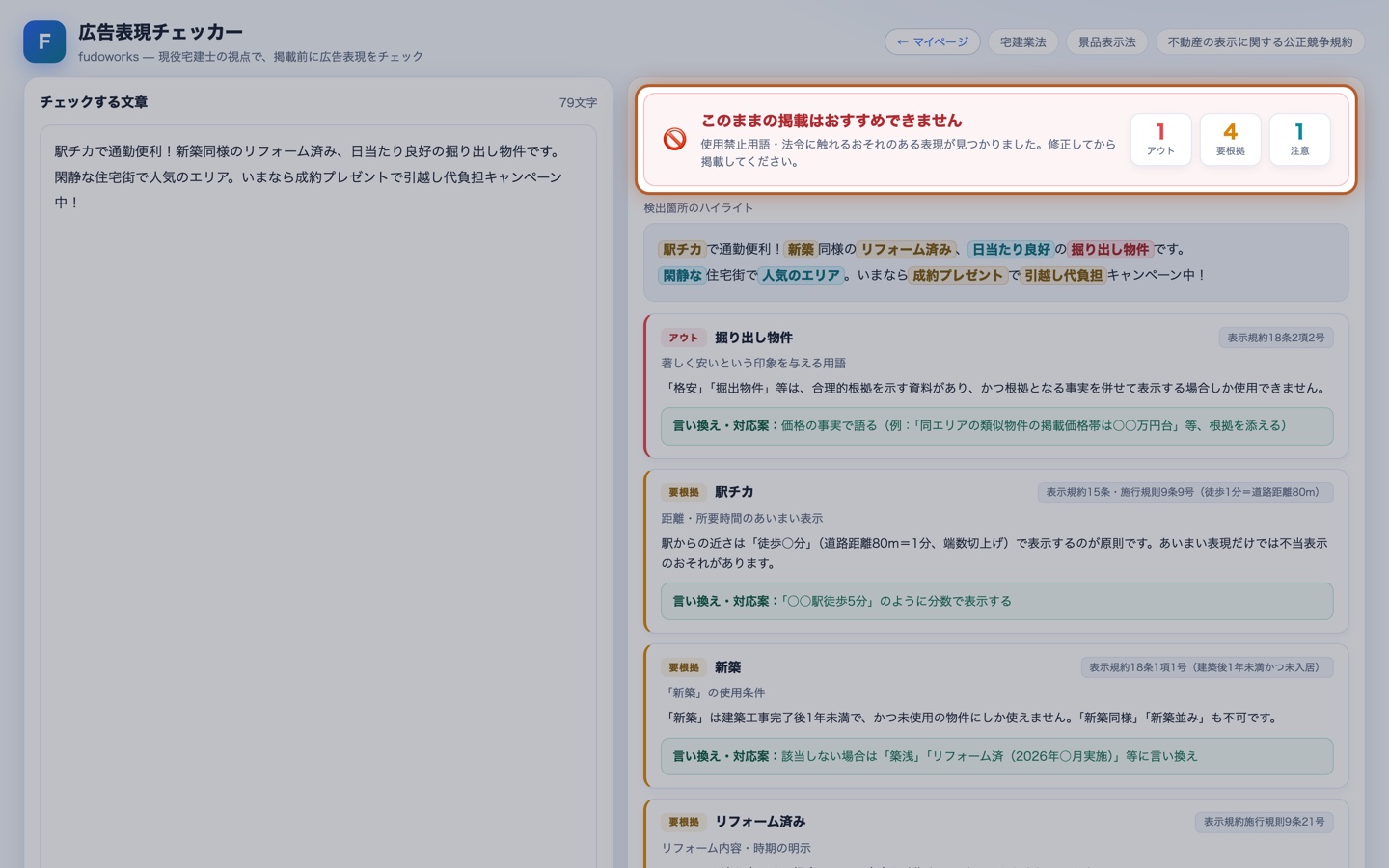Click highlighted term 閑静な
The height and width of the screenshot is (868, 1389).
682,275
